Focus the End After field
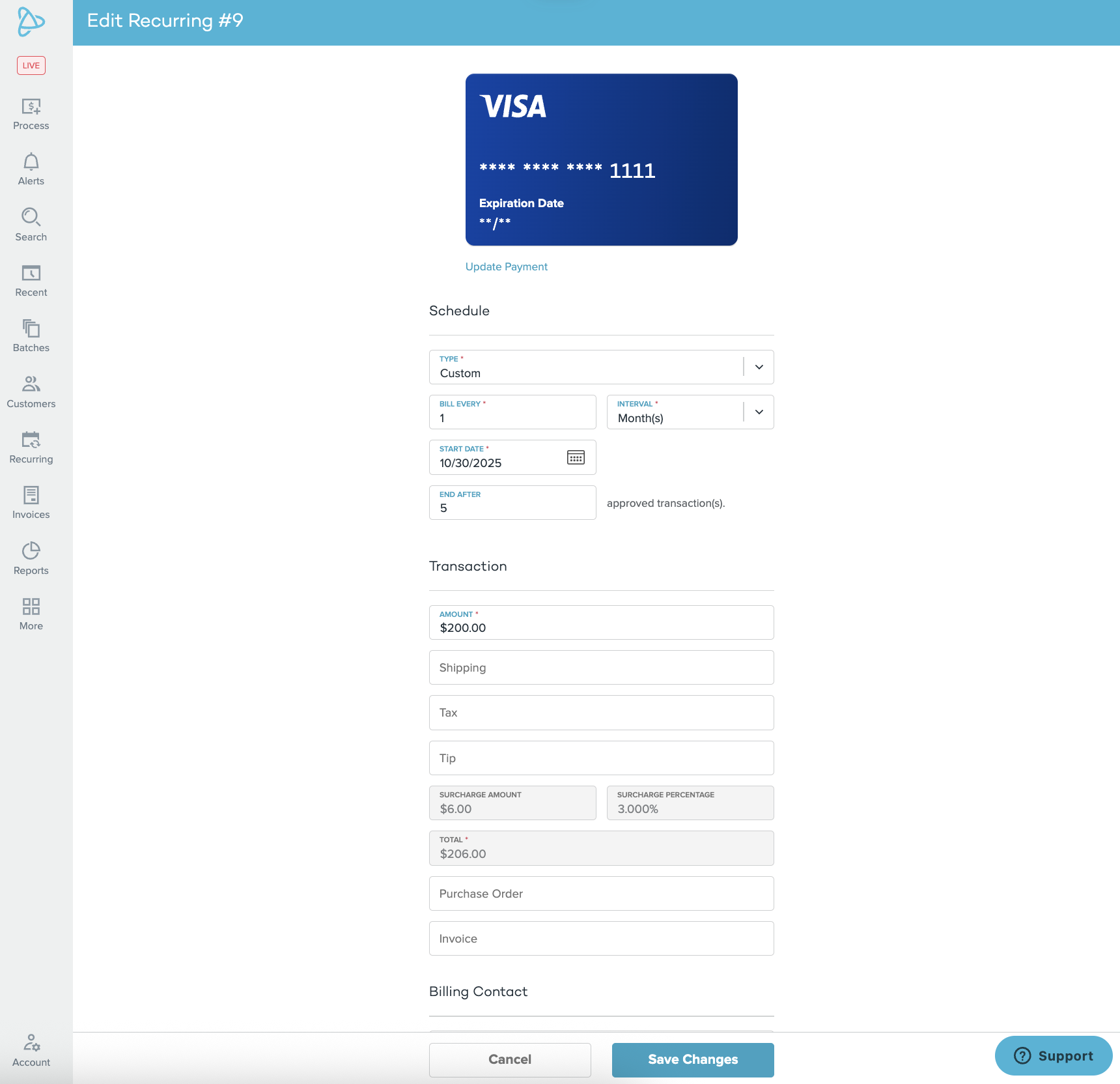This screenshot has width=1120, height=1084. [512, 502]
